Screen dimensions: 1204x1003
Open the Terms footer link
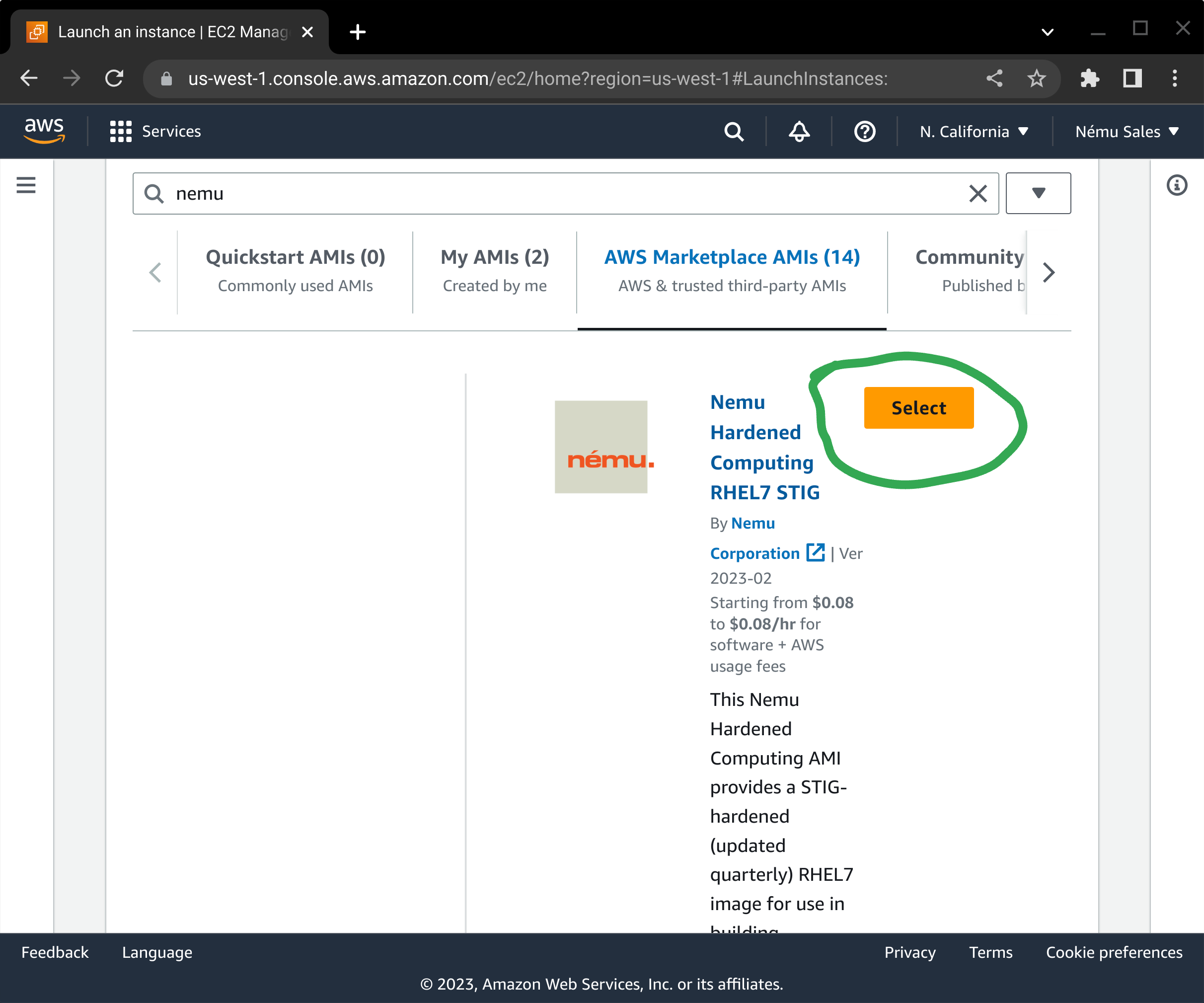[991, 952]
